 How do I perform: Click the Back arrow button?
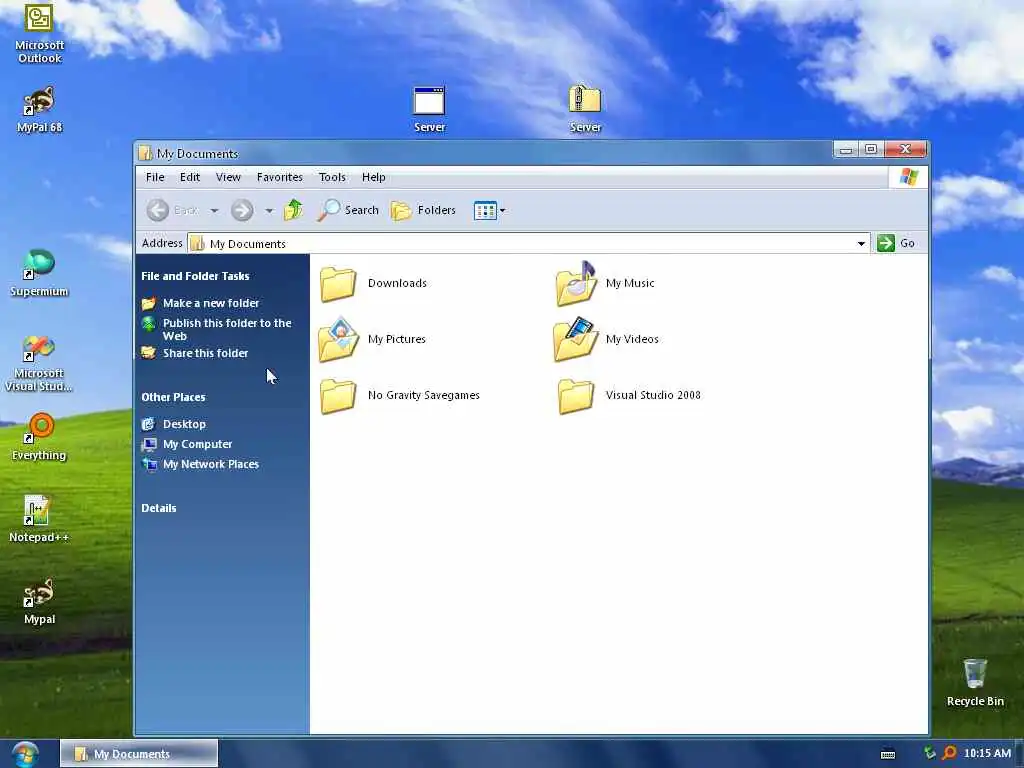coord(157,210)
